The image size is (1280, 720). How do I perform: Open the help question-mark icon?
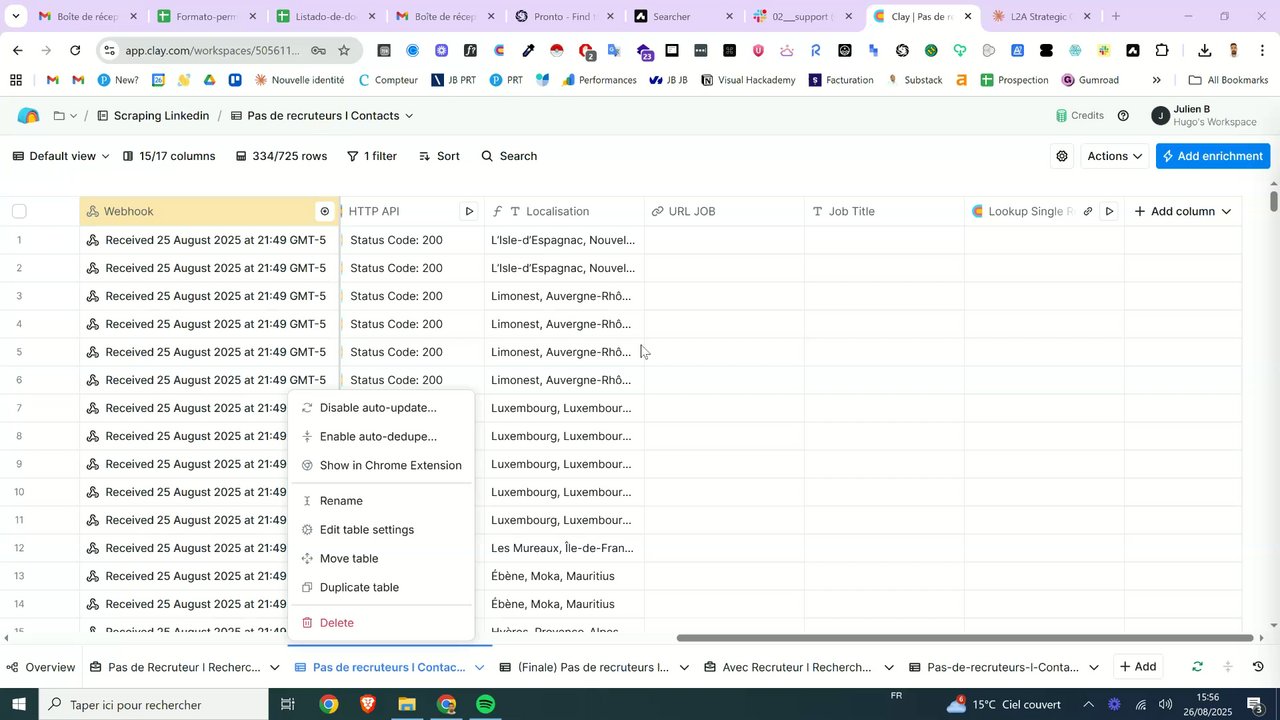(x=1123, y=116)
